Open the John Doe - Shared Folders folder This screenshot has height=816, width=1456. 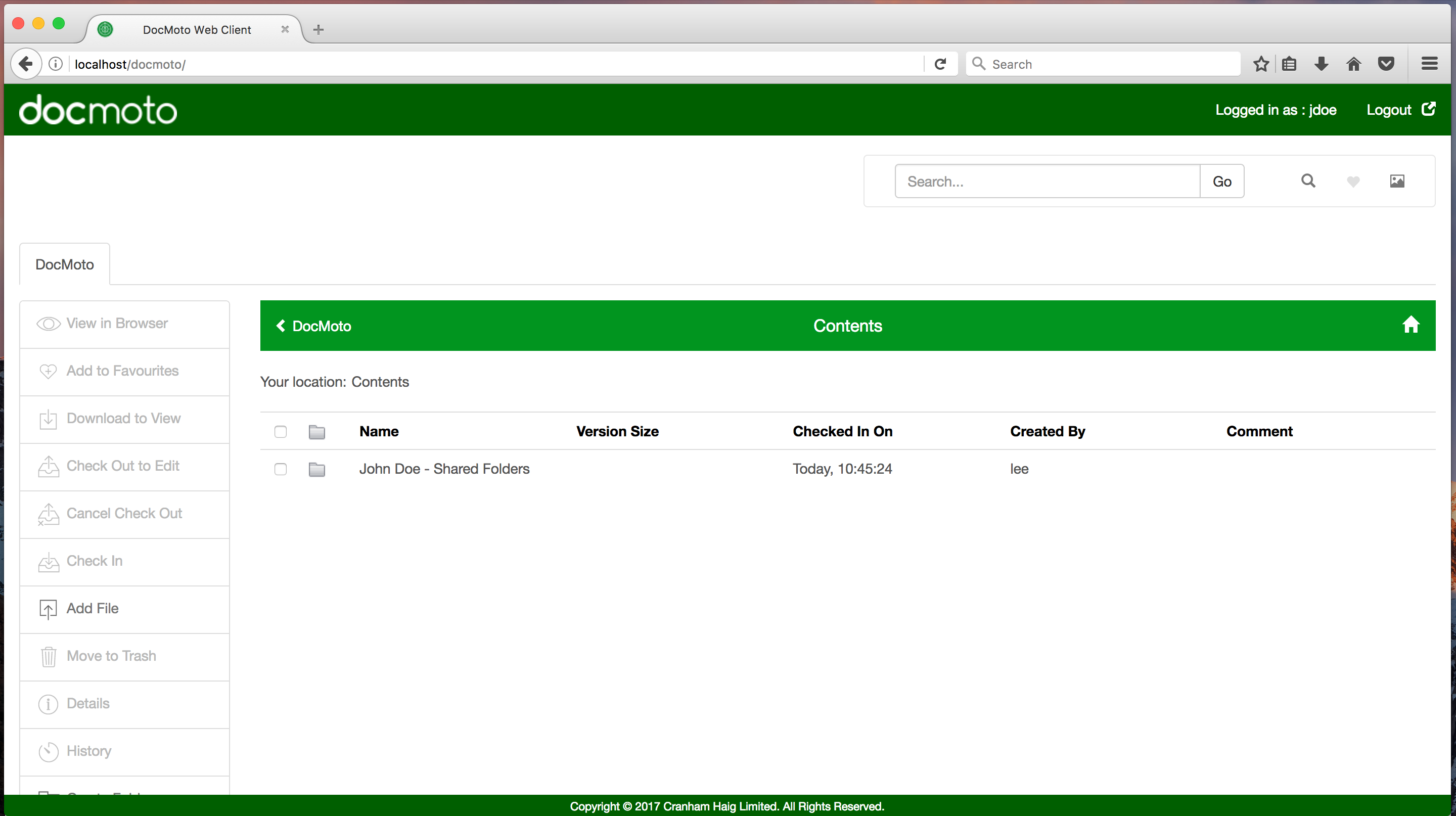pyautogui.click(x=444, y=469)
